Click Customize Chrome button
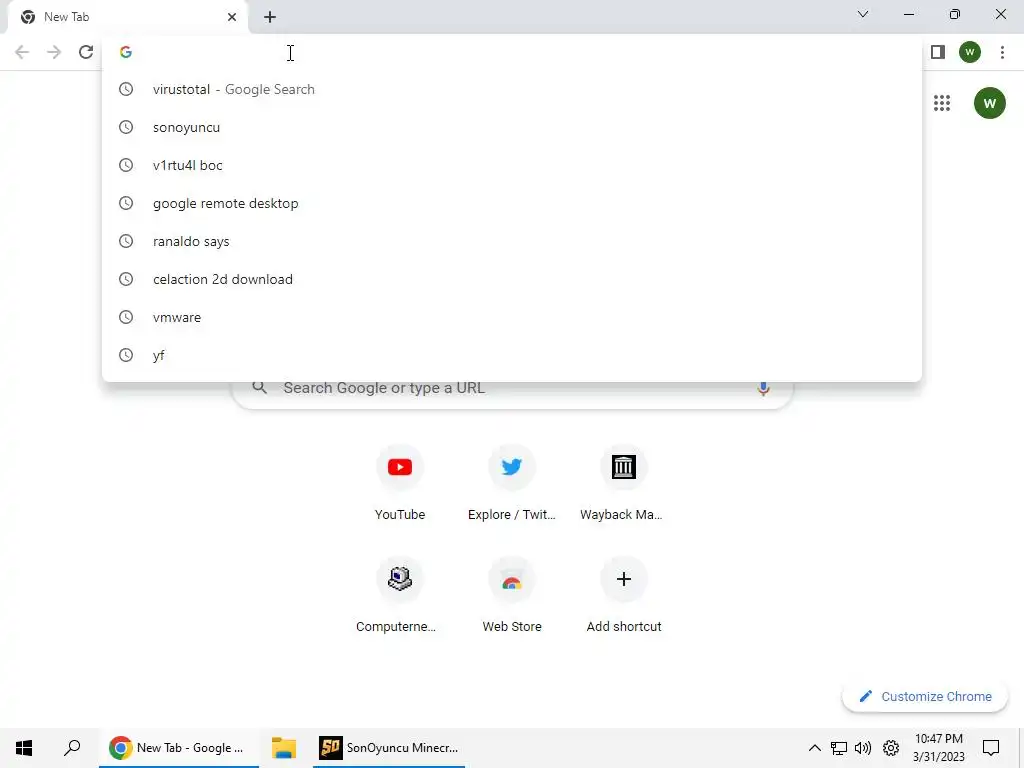Viewport: 1024px width, 768px height. tap(925, 696)
